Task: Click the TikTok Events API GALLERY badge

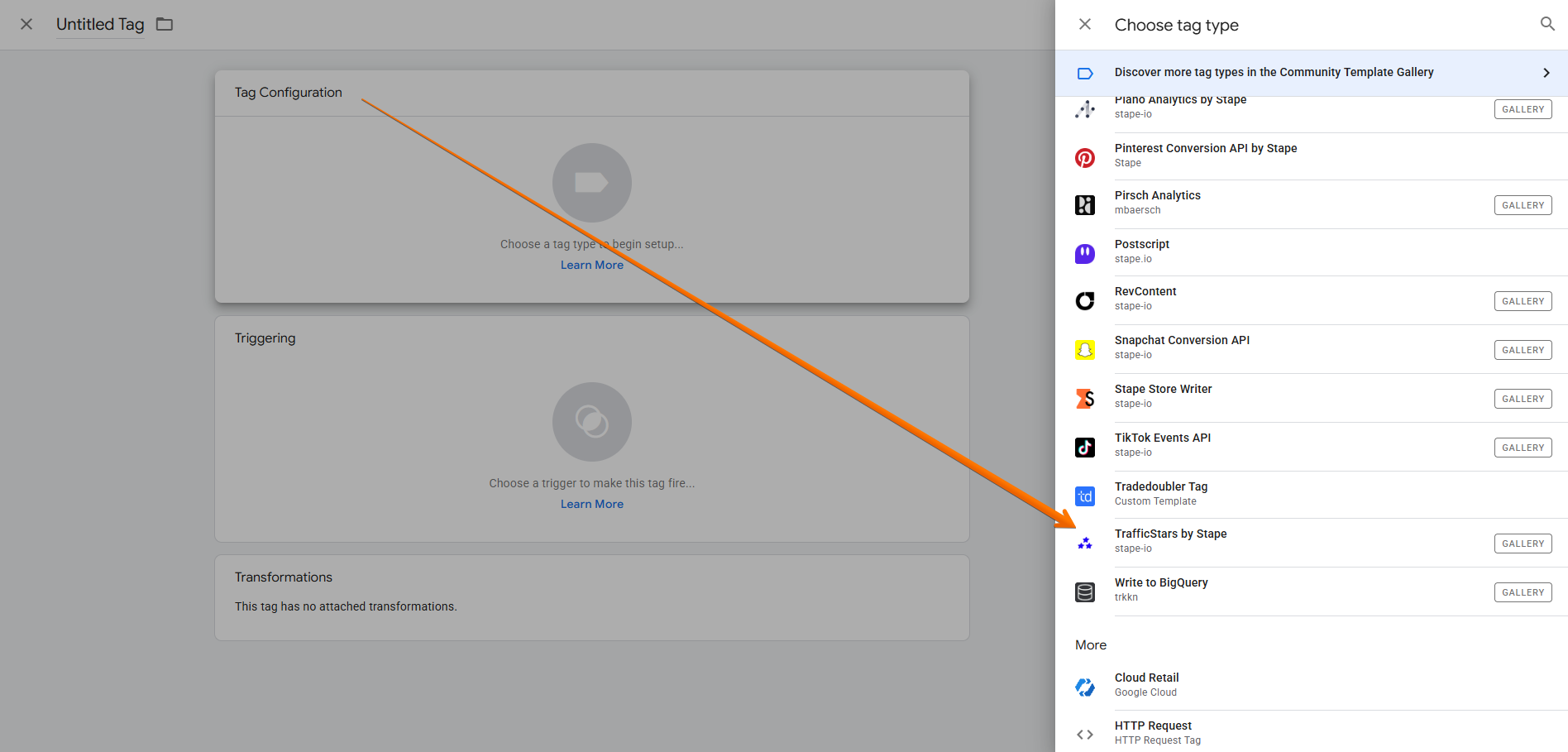Action: pos(1523,448)
